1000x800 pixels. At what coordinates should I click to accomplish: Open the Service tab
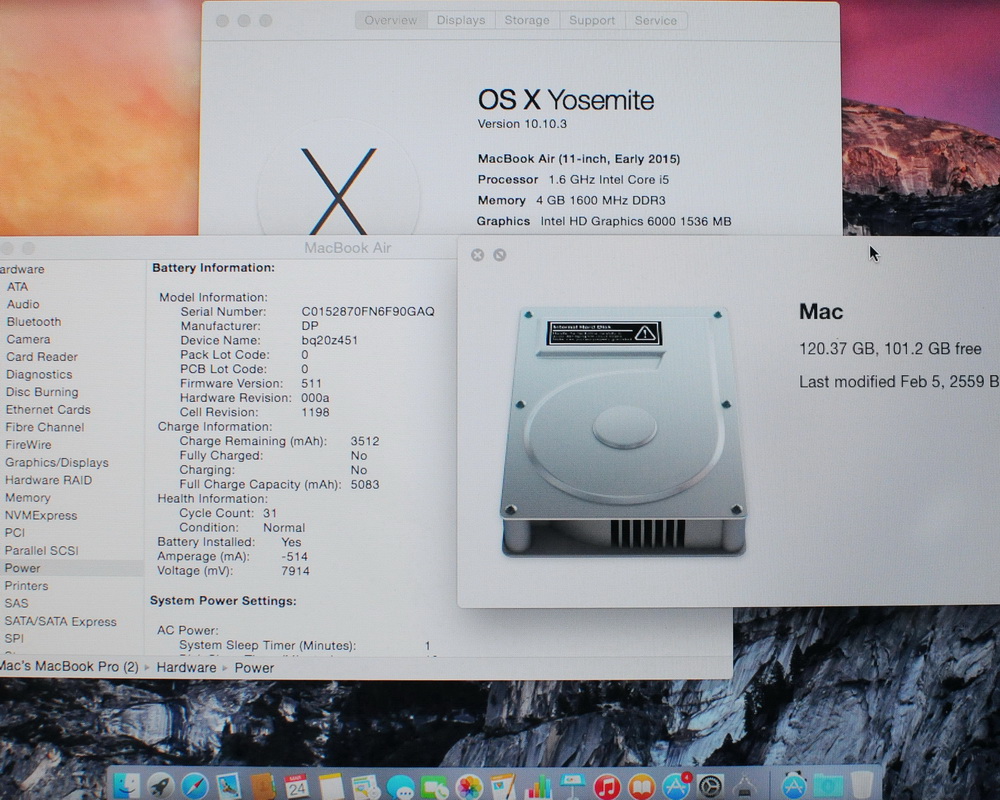tap(656, 20)
